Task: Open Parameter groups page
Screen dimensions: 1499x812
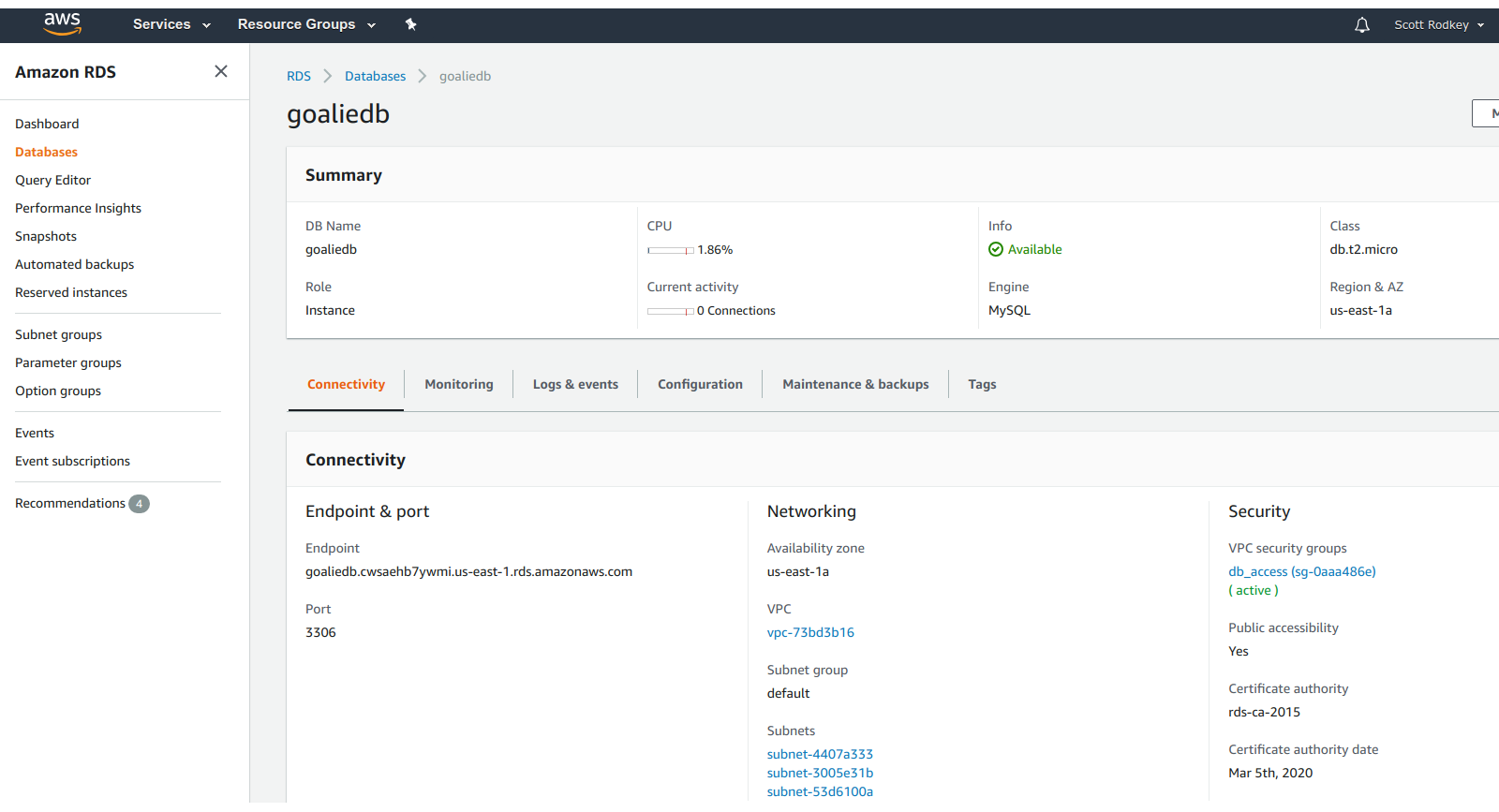Action: coord(68,362)
